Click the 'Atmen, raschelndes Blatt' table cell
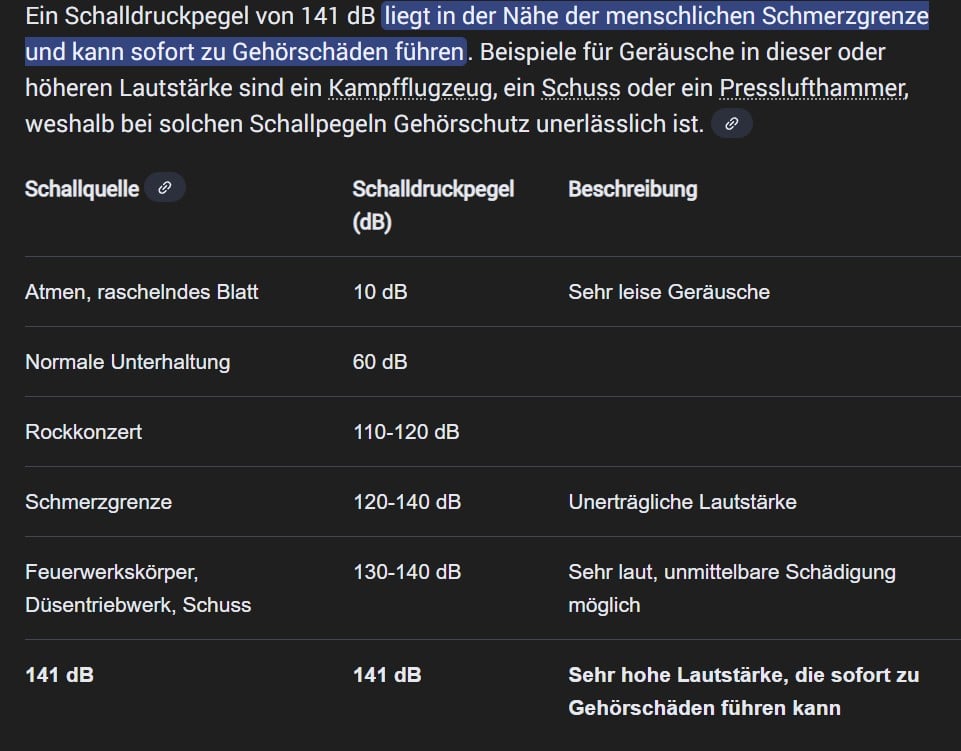This screenshot has width=961, height=751. click(x=142, y=292)
